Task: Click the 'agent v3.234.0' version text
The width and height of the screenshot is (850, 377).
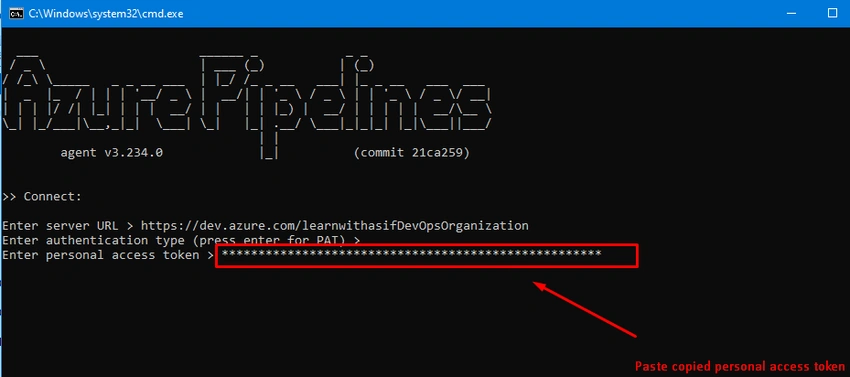Action: [x=111, y=153]
